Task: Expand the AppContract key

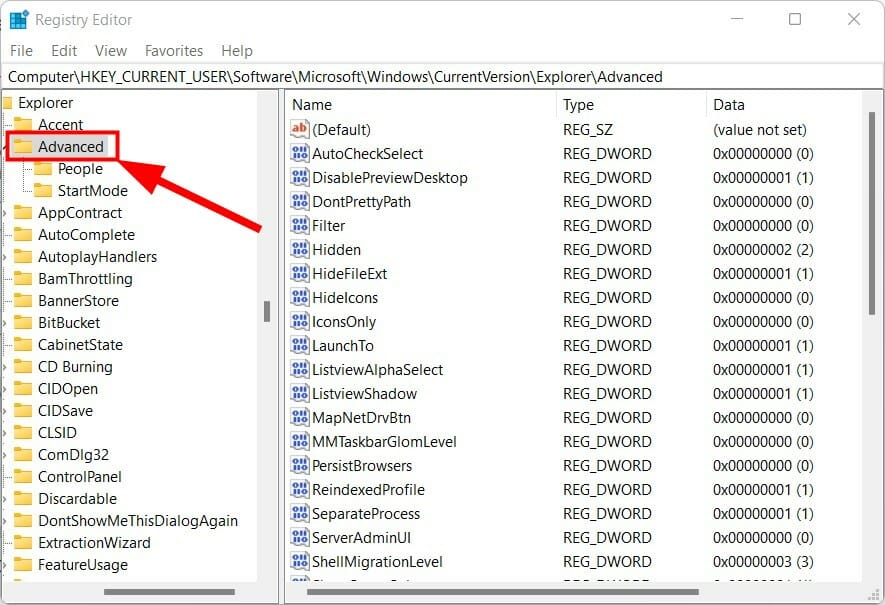Action: tap(5, 213)
